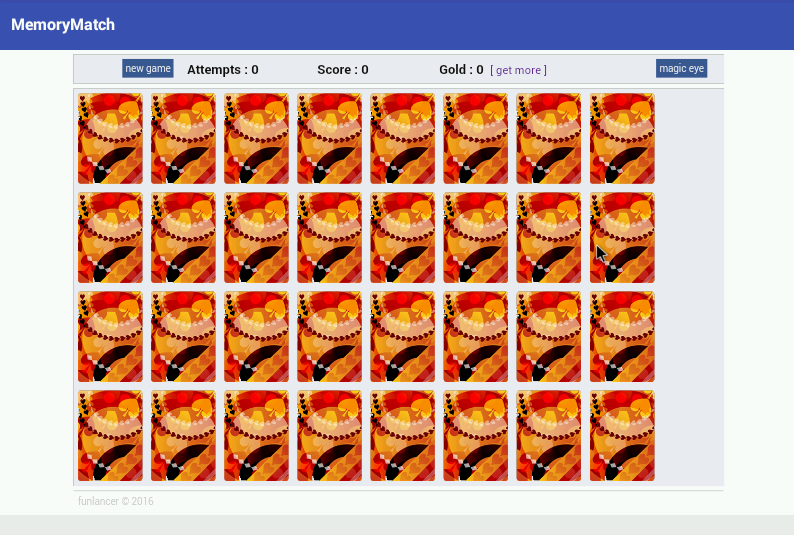Screen dimensions: 794x535
Task: Click the MemoryMatch title
Action: [x=63, y=25]
